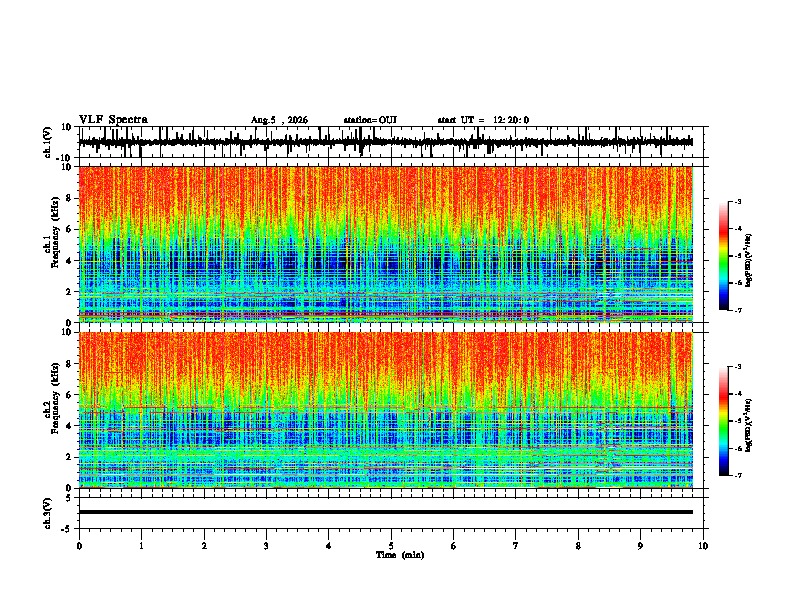Click the "8" kHz tick on the ch.2 frequency axis
This screenshot has width=792, height=612.
pos(69,364)
